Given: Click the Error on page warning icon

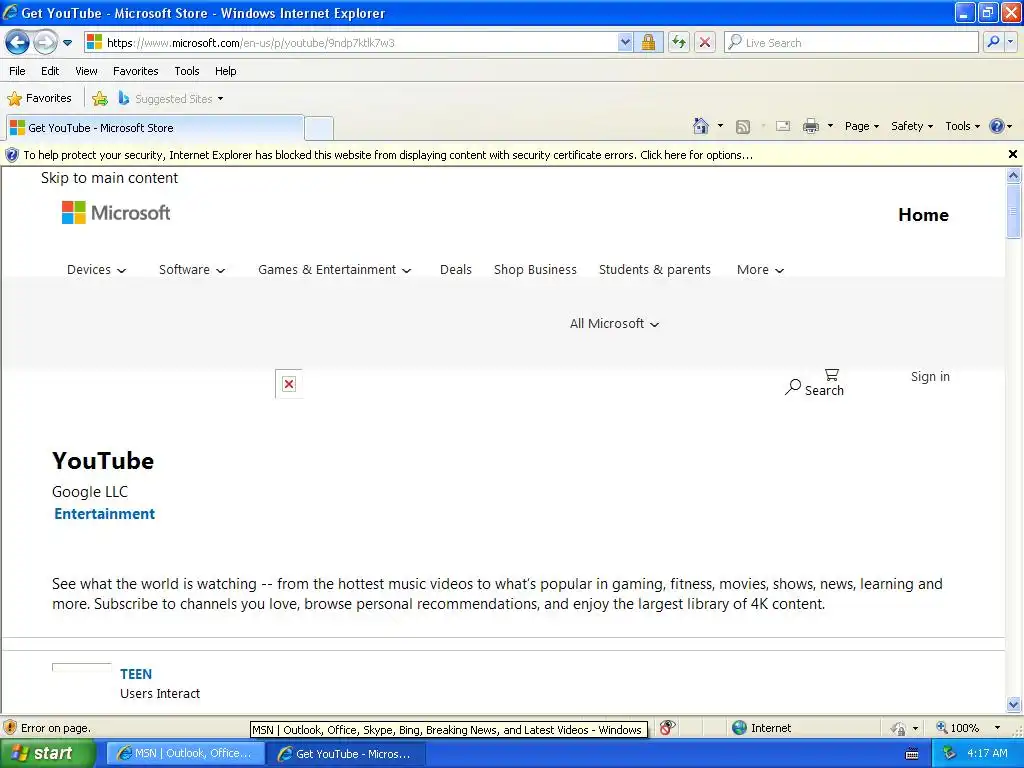Looking at the screenshot, I should tap(10, 728).
